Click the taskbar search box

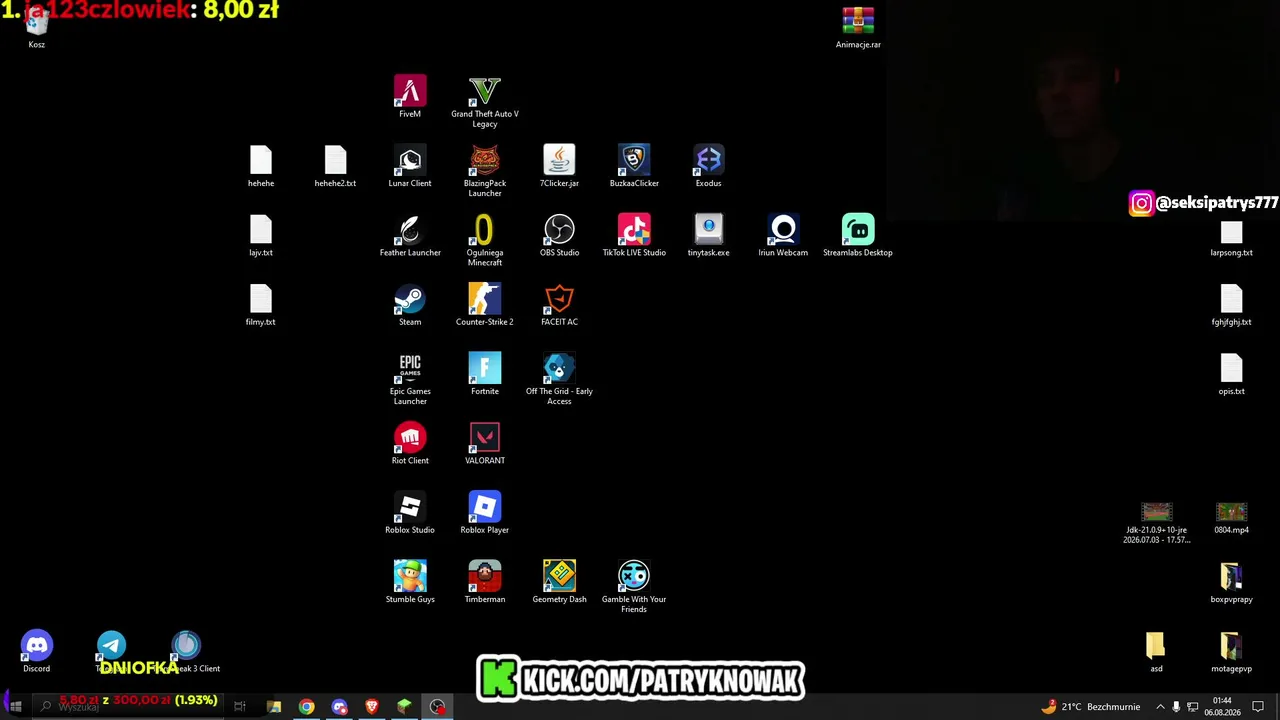tap(130, 706)
